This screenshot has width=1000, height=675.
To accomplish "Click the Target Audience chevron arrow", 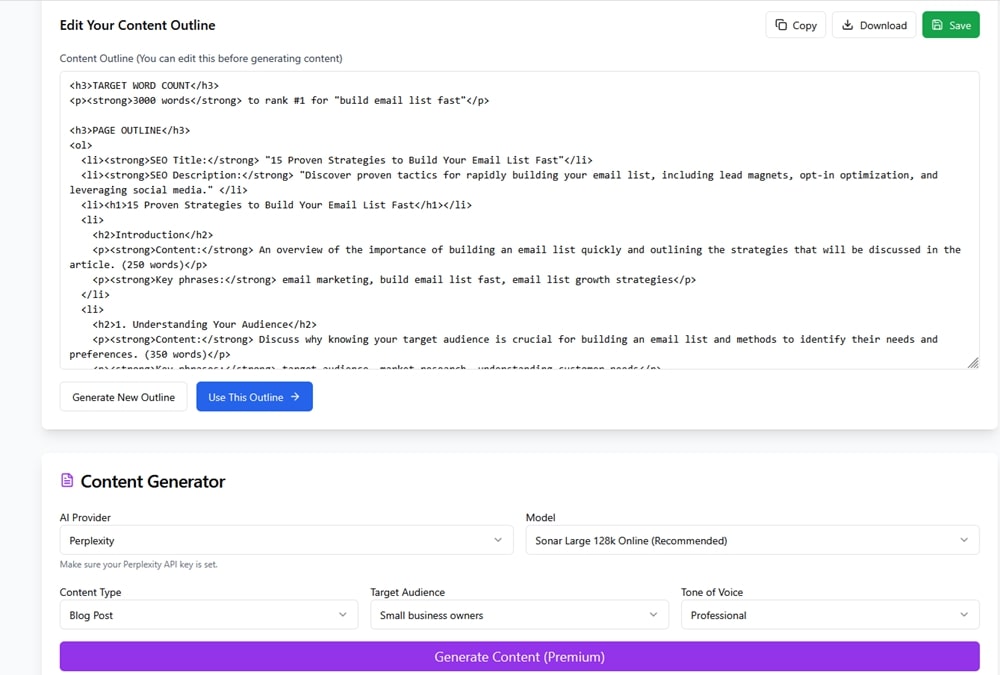I will [654, 615].
